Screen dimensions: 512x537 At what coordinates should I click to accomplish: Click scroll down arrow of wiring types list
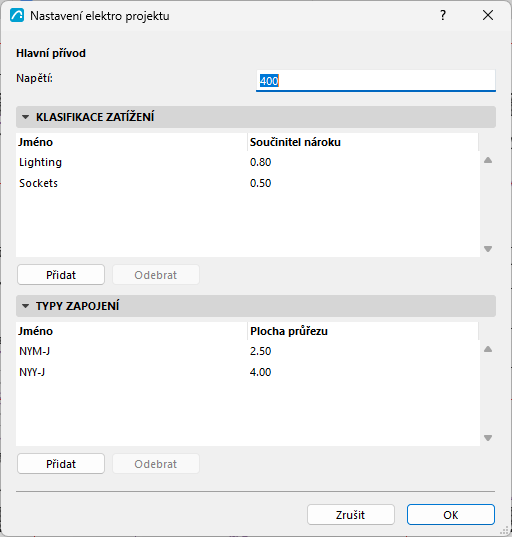(488, 438)
